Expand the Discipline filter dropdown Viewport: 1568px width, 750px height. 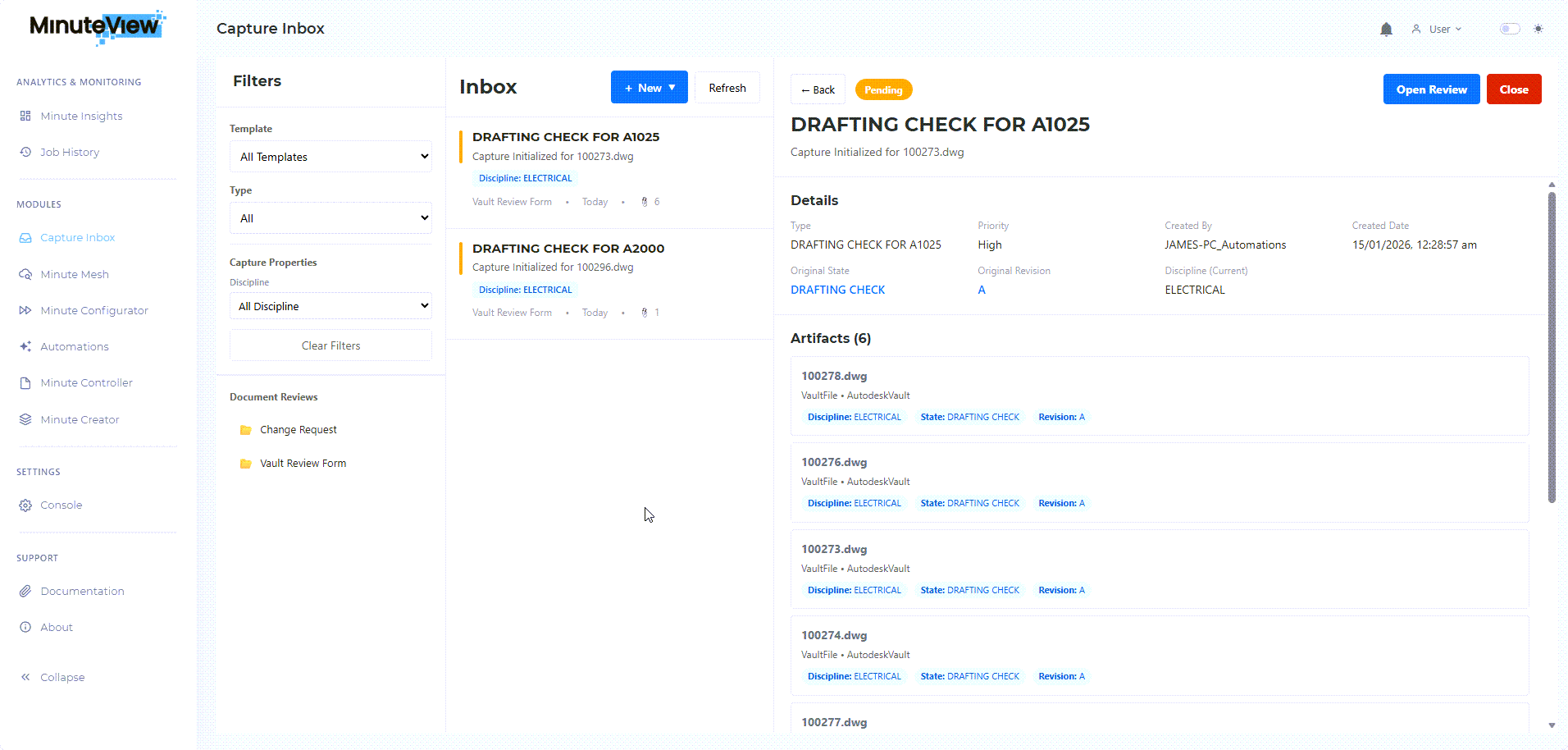(x=330, y=306)
